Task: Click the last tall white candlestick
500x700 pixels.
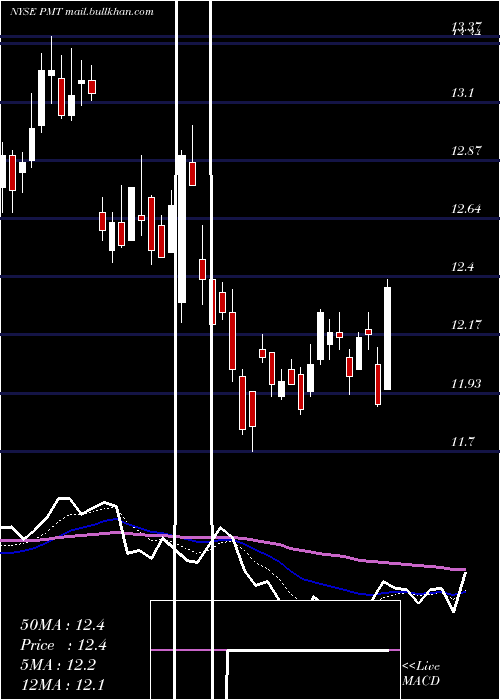Action: [388, 338]
